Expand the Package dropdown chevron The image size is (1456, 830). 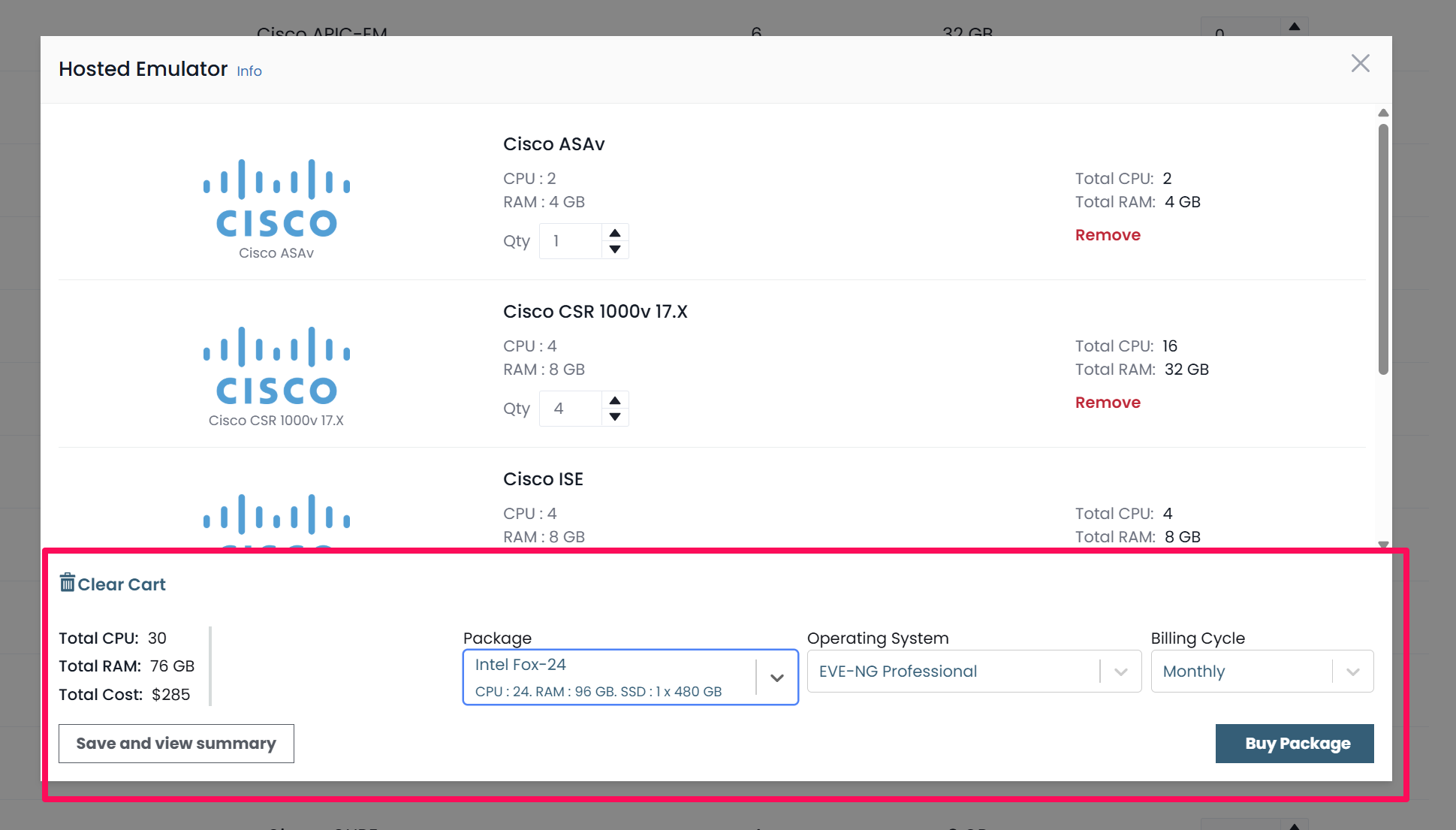(x=777, y=678)
